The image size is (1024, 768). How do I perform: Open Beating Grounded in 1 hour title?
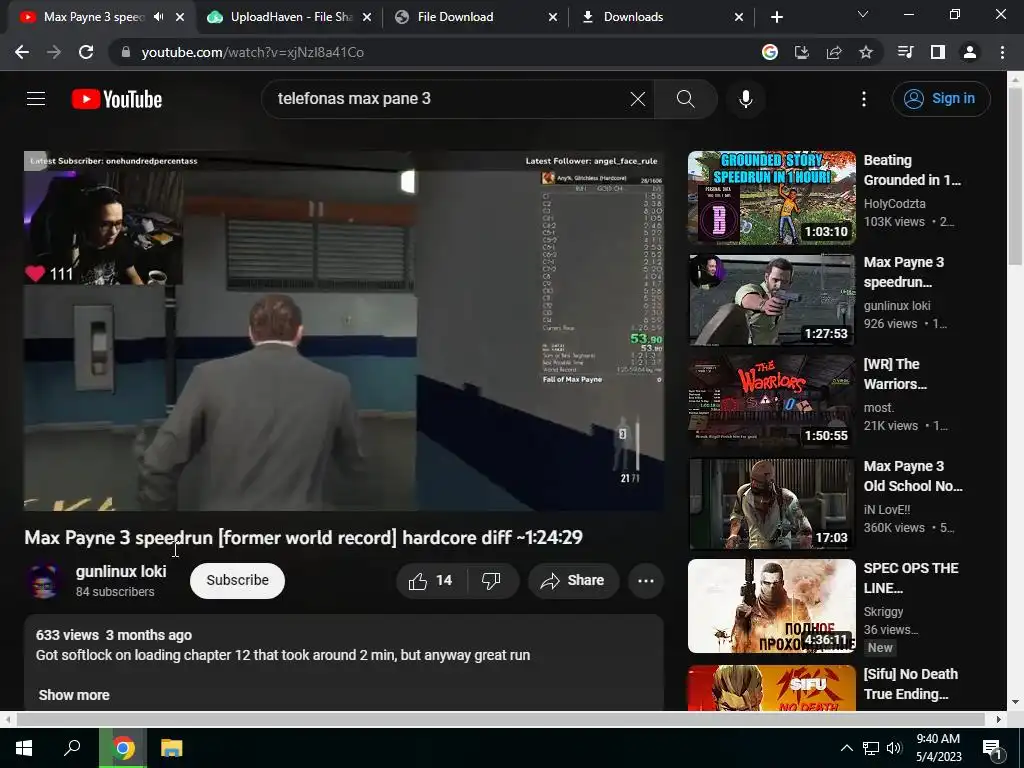point(912,170)
